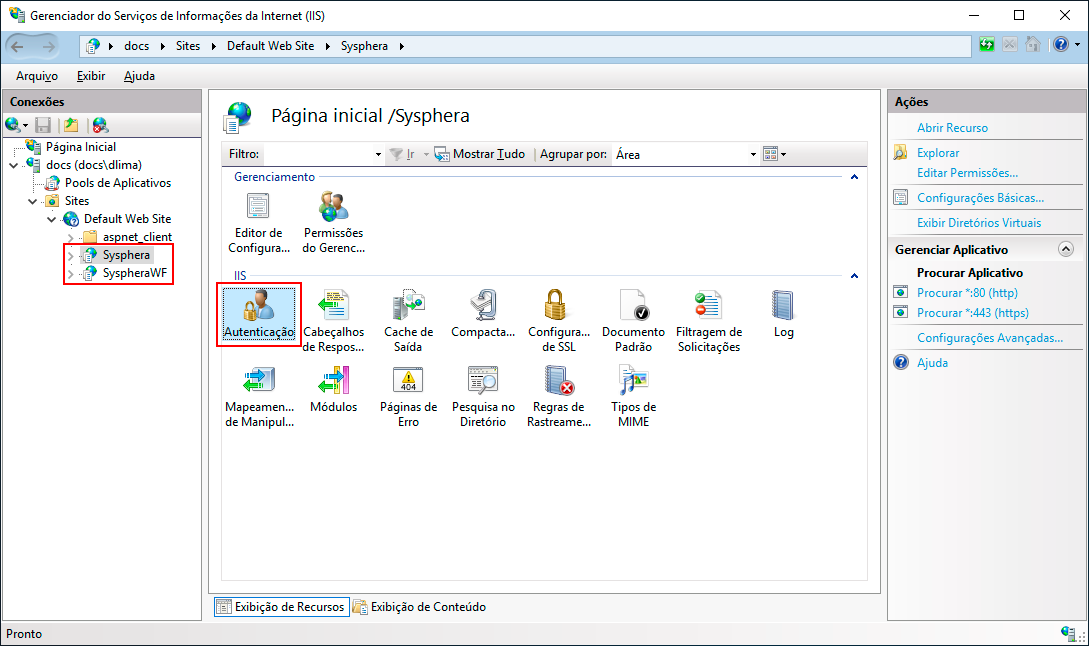
Task: Open the Documento Padrão icon
Action: click(x=633, y=306)
